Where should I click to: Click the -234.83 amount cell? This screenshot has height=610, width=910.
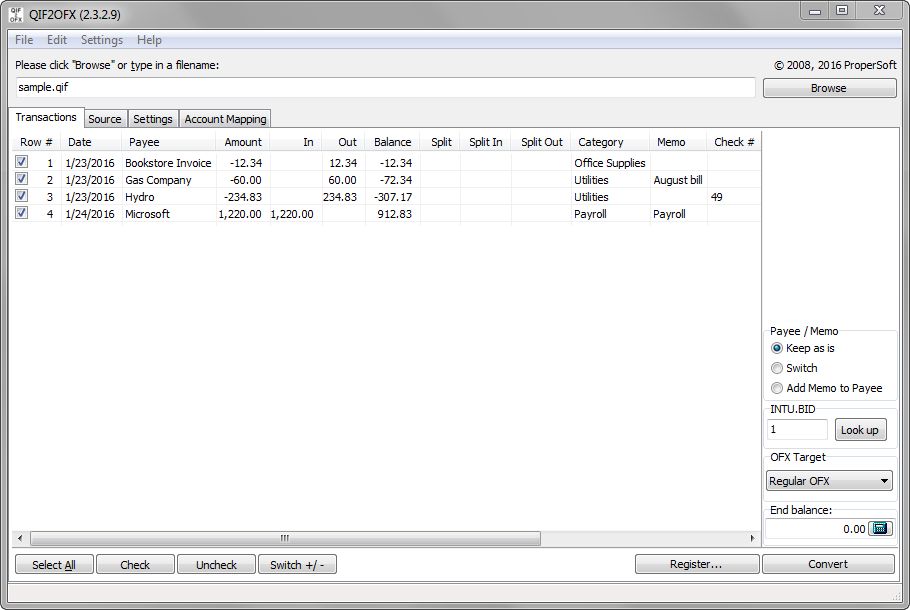tap(243, 197)
